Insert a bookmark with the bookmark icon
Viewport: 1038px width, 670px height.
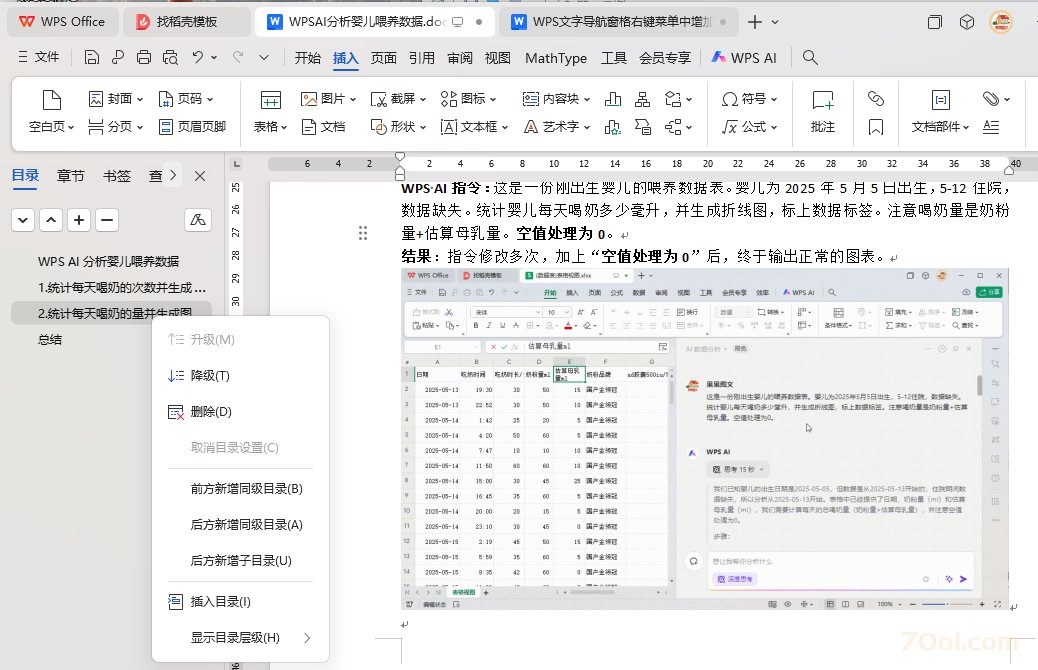pyautogui.click(x=877, y=128)
